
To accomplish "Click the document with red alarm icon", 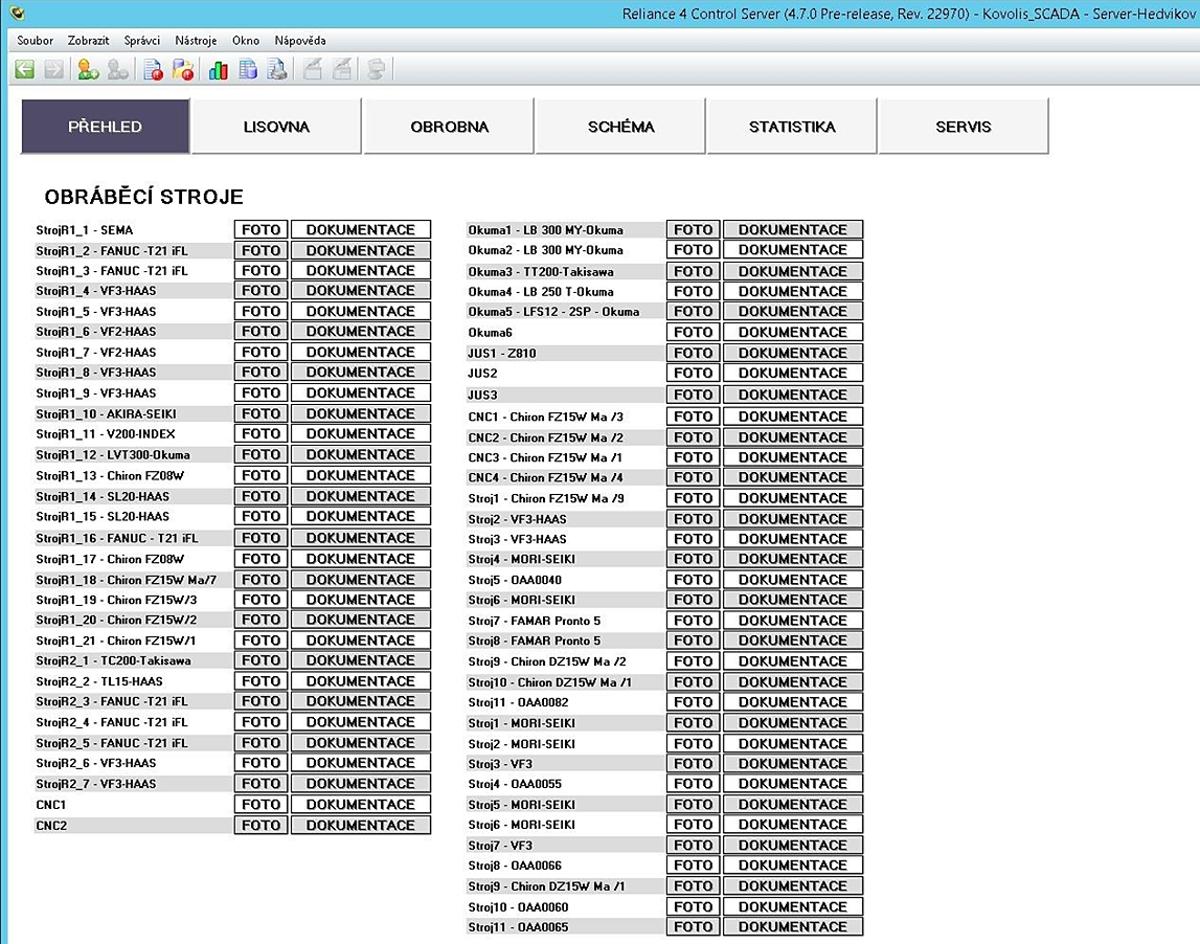I will coord(152,70).
